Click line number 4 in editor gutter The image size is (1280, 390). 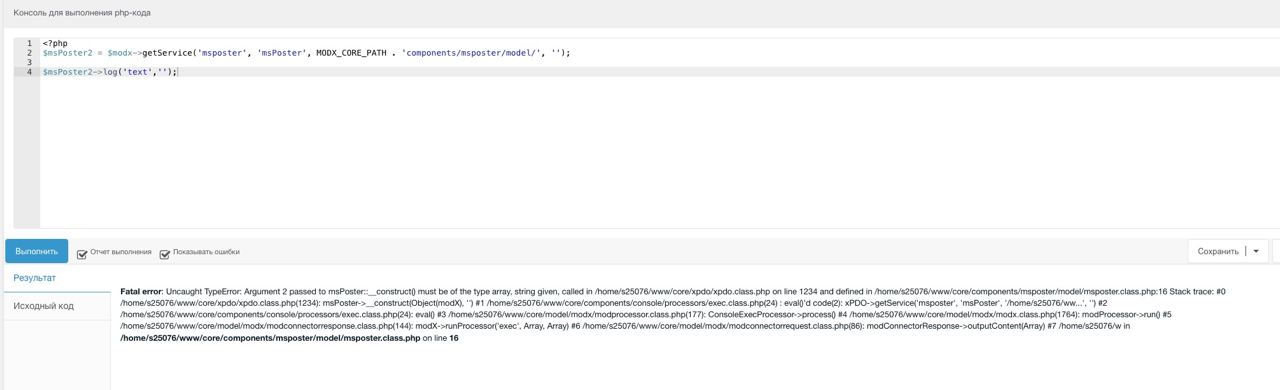click(30, 72)
